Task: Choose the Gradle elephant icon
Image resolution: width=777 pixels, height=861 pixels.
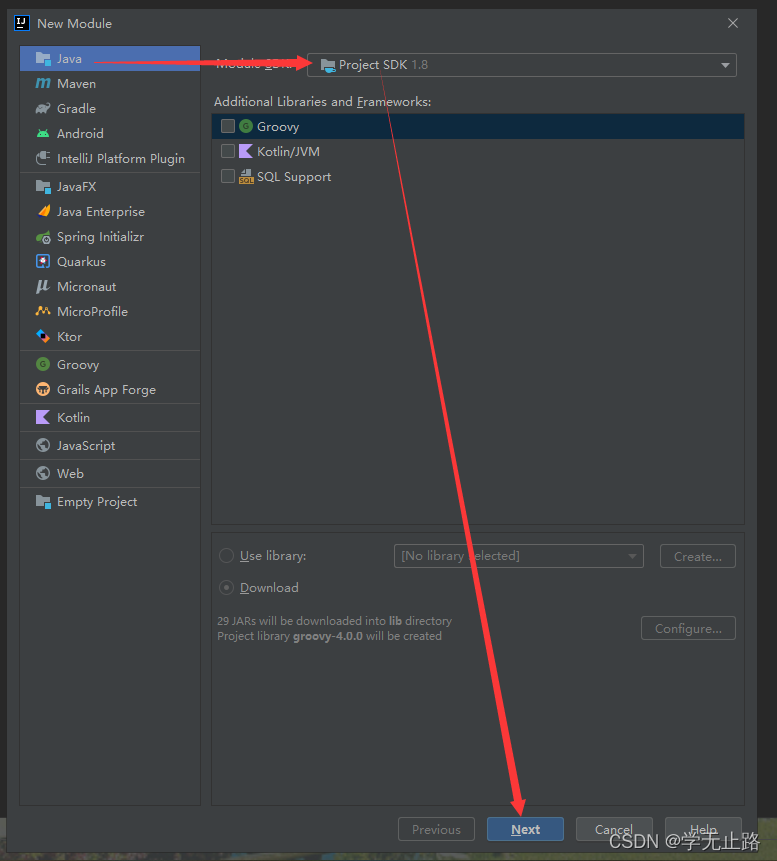Action: (43, 109)
